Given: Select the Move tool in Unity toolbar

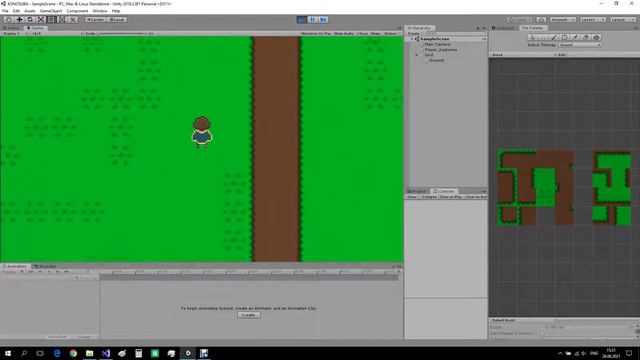Looking at the screenshot, I should 19,20.
